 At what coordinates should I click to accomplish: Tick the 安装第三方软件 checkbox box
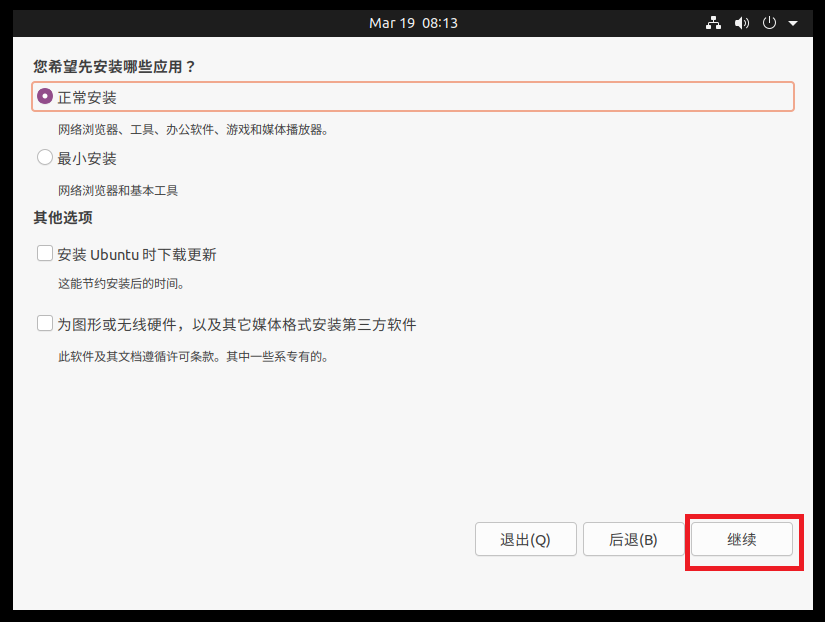click(x=45, y=324)
